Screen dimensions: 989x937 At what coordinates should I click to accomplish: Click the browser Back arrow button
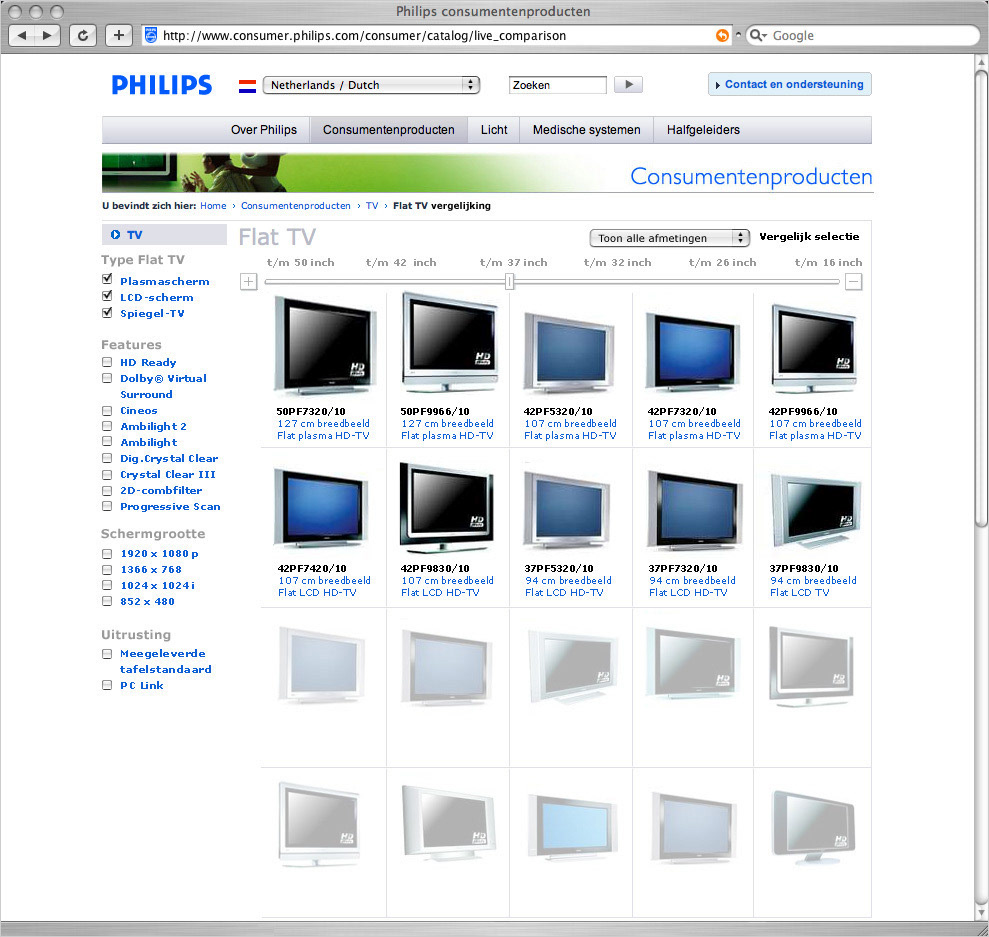pos(22,35)
